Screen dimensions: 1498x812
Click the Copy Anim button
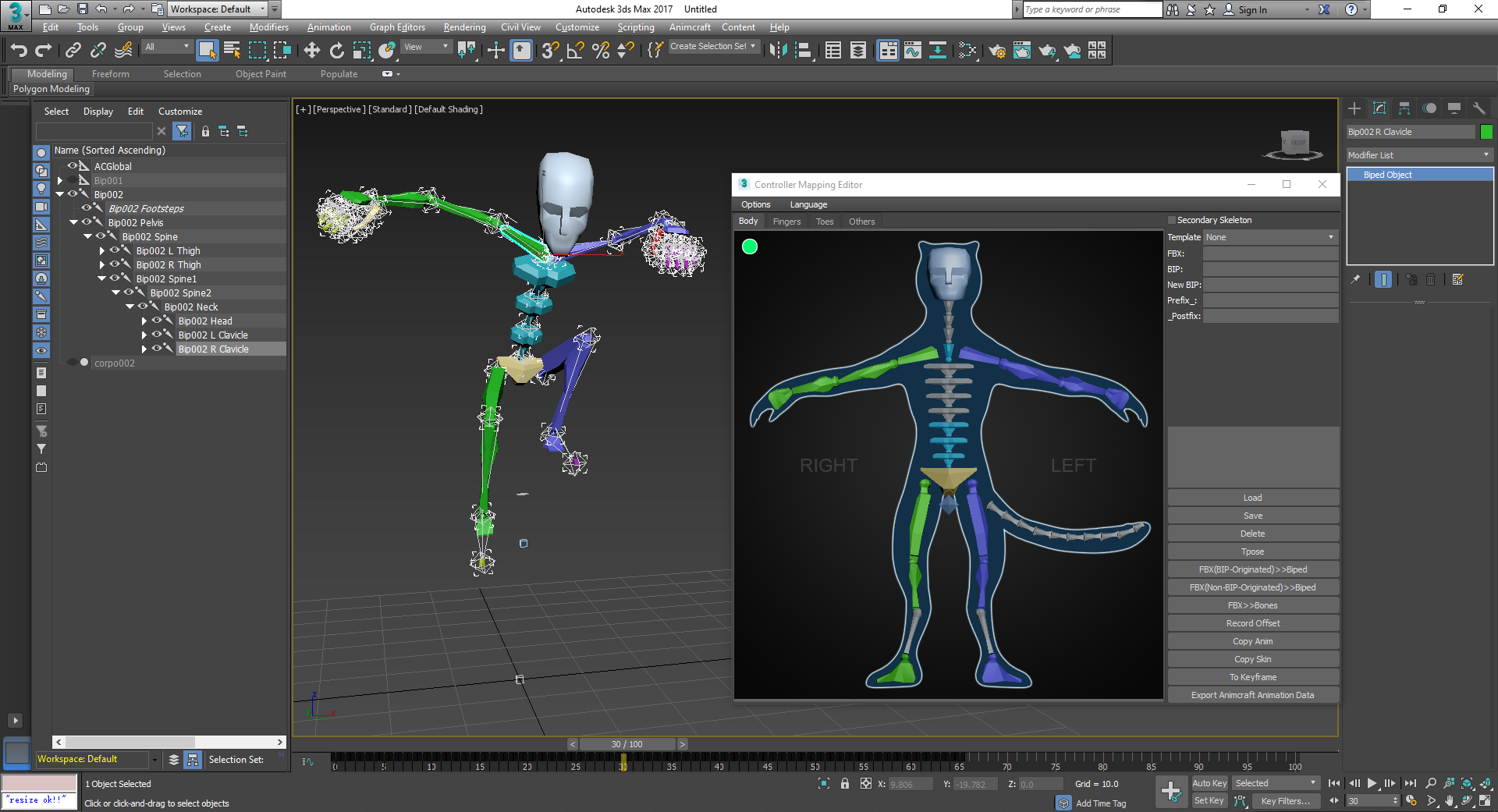[x=1252, y=641]
